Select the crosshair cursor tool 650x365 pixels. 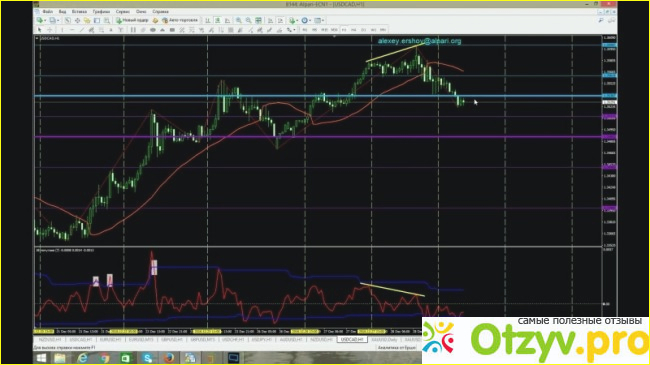[x=50, y=30]
